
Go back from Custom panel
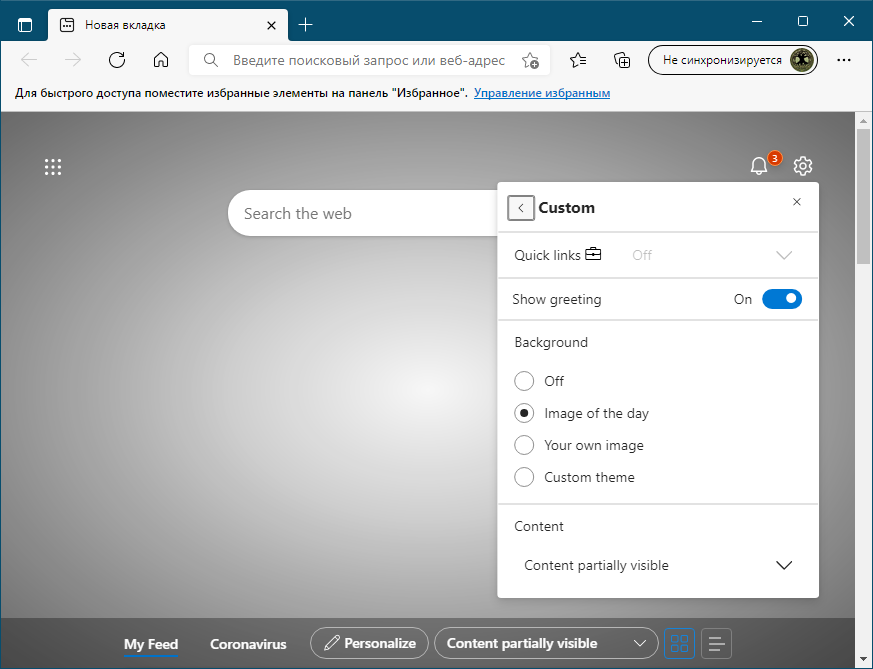pos(521,208)
